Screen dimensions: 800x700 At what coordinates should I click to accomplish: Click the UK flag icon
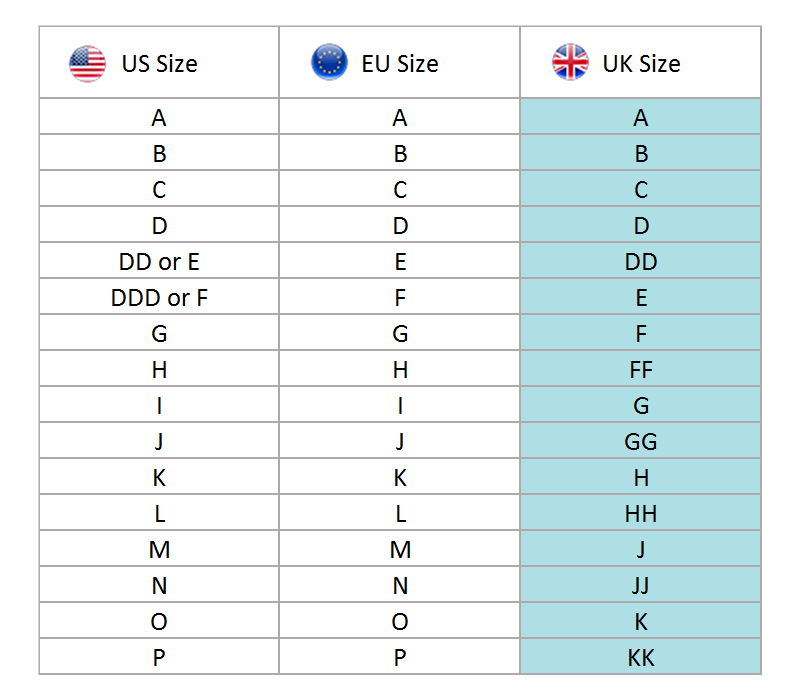570,63
